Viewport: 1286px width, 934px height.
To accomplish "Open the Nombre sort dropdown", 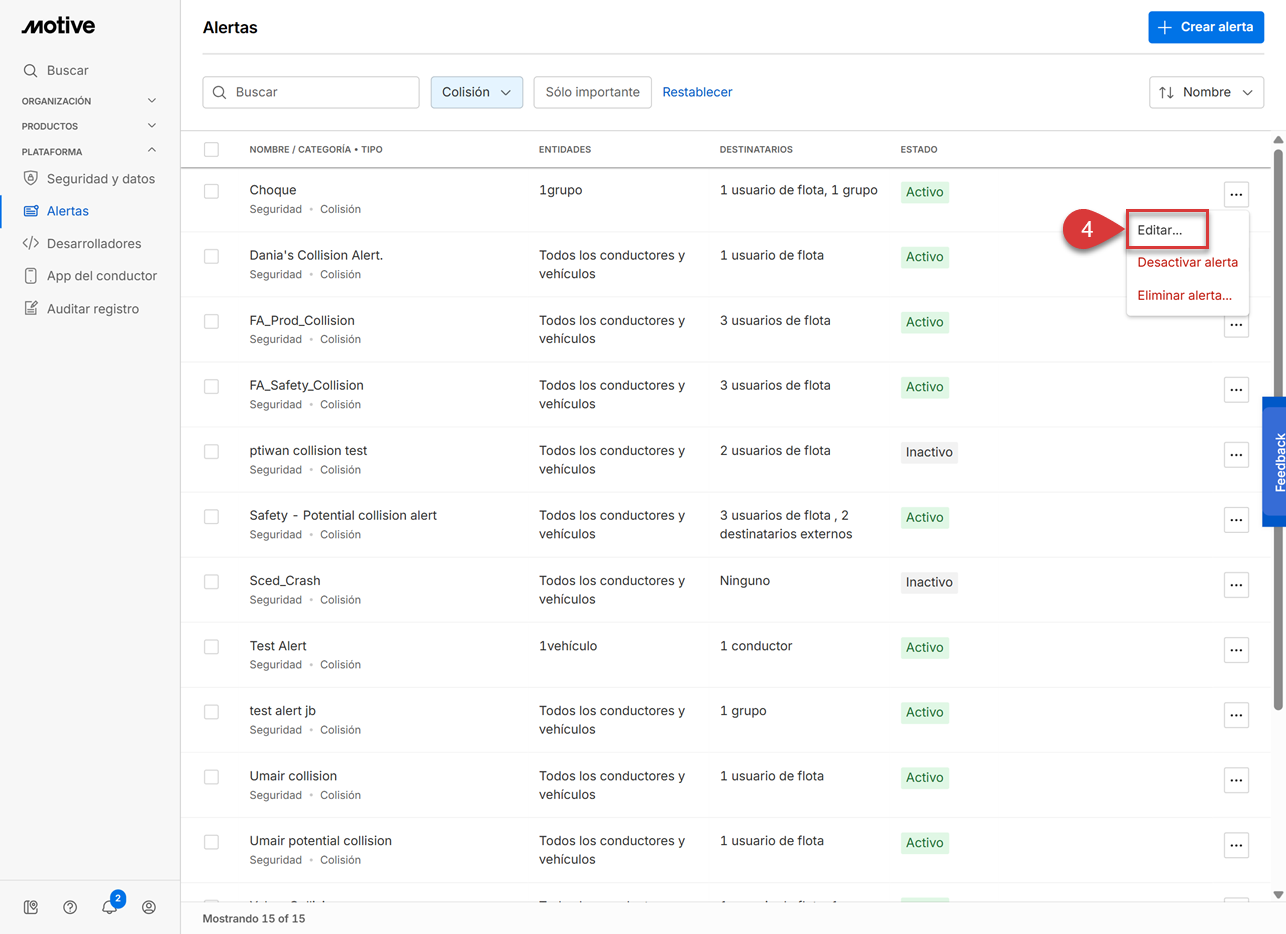I will click(x=1206, y=92).
